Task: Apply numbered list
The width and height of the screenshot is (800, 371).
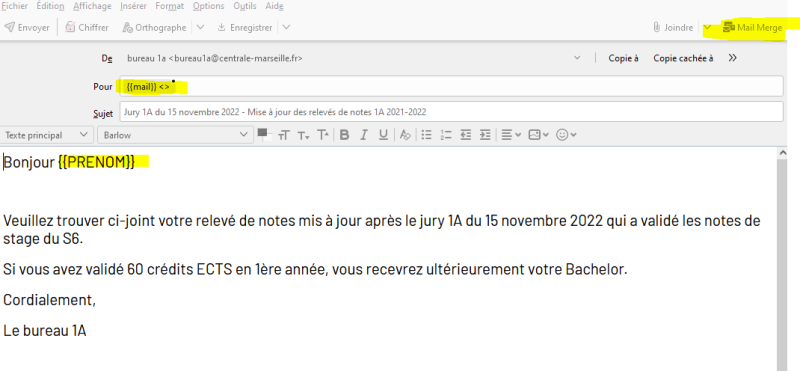Action: click(x=446, y=135)
